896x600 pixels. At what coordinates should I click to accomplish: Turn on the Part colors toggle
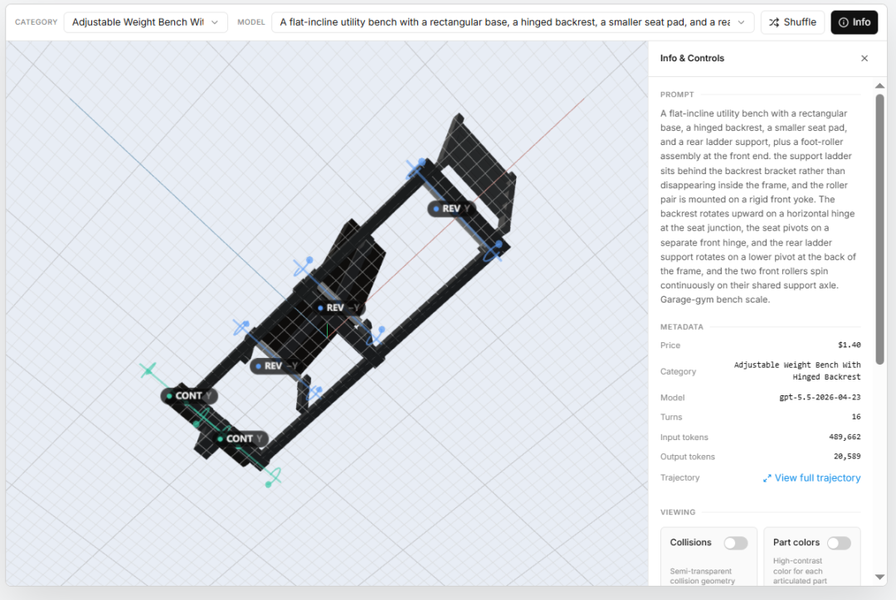click(x=839, y=543)
